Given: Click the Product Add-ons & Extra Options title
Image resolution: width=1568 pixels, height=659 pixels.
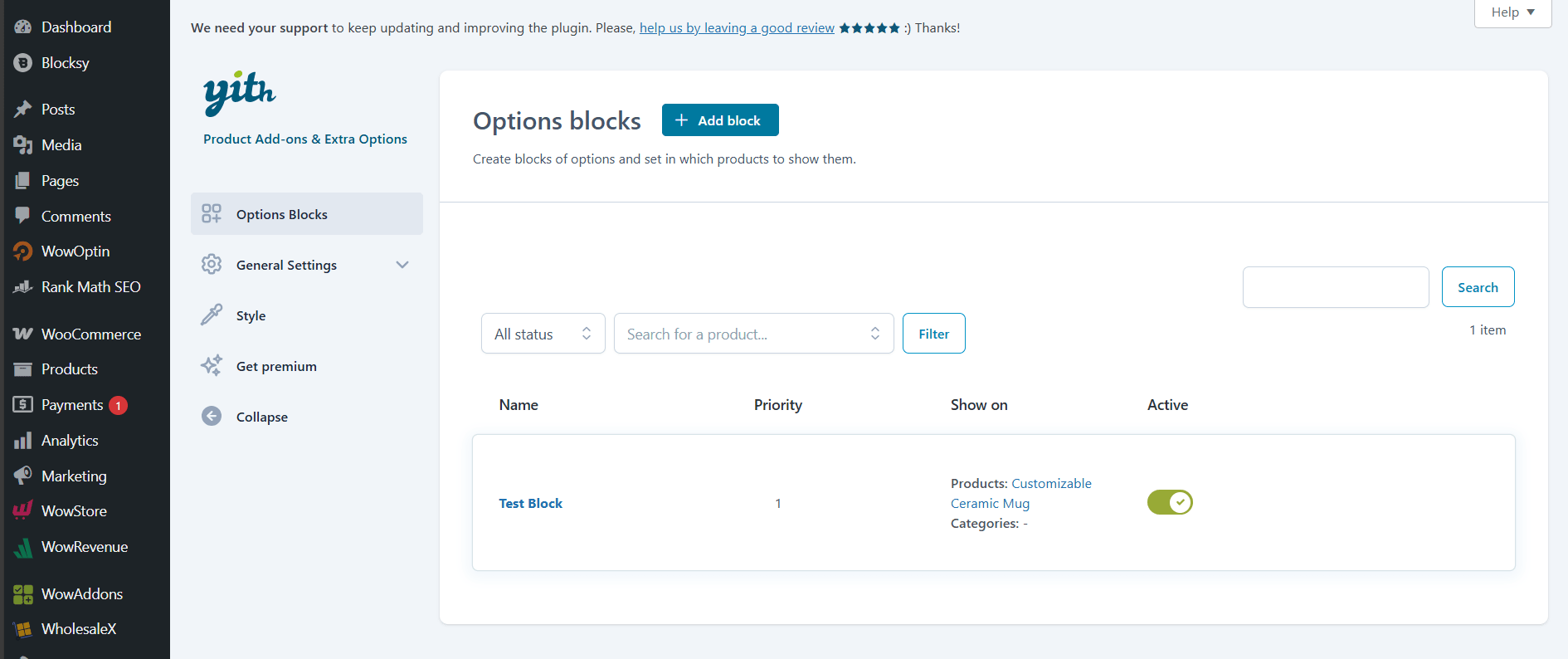Looking at the screenshot, I should [x=305, y=139].
